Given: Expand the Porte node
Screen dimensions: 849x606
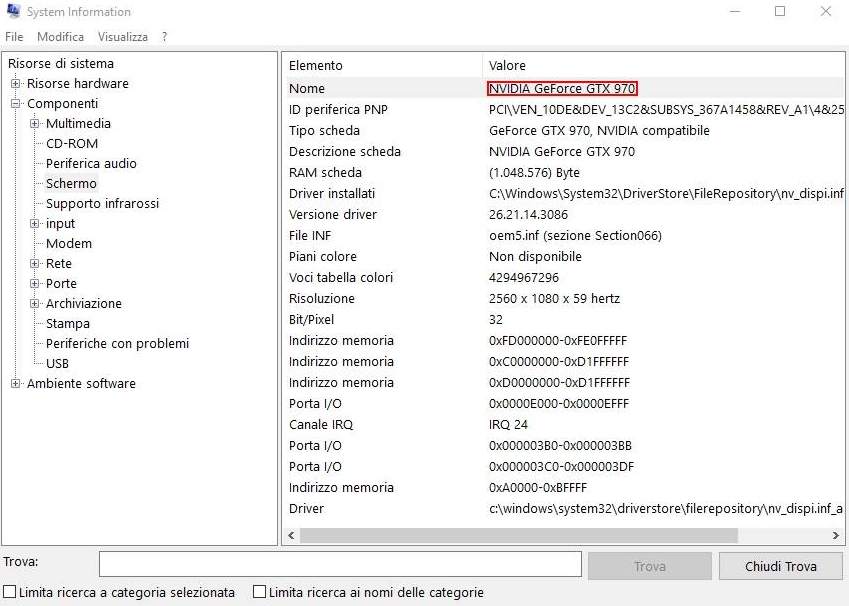Looking at the screenshot, I should pyautogui.click(x=35, y=284).
